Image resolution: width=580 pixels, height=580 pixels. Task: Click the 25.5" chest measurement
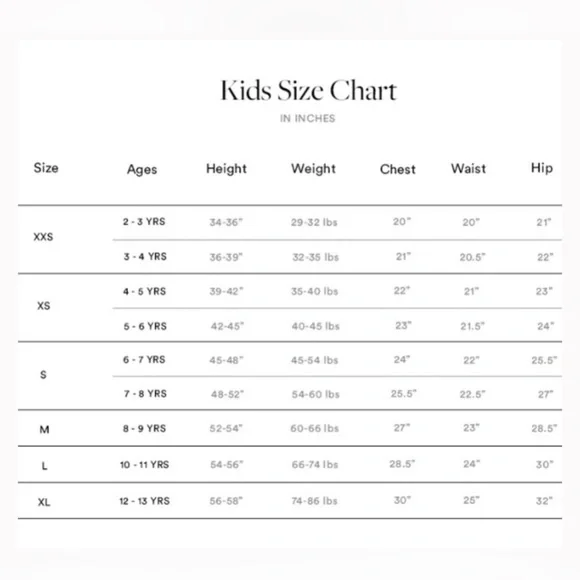pos(404,394)
